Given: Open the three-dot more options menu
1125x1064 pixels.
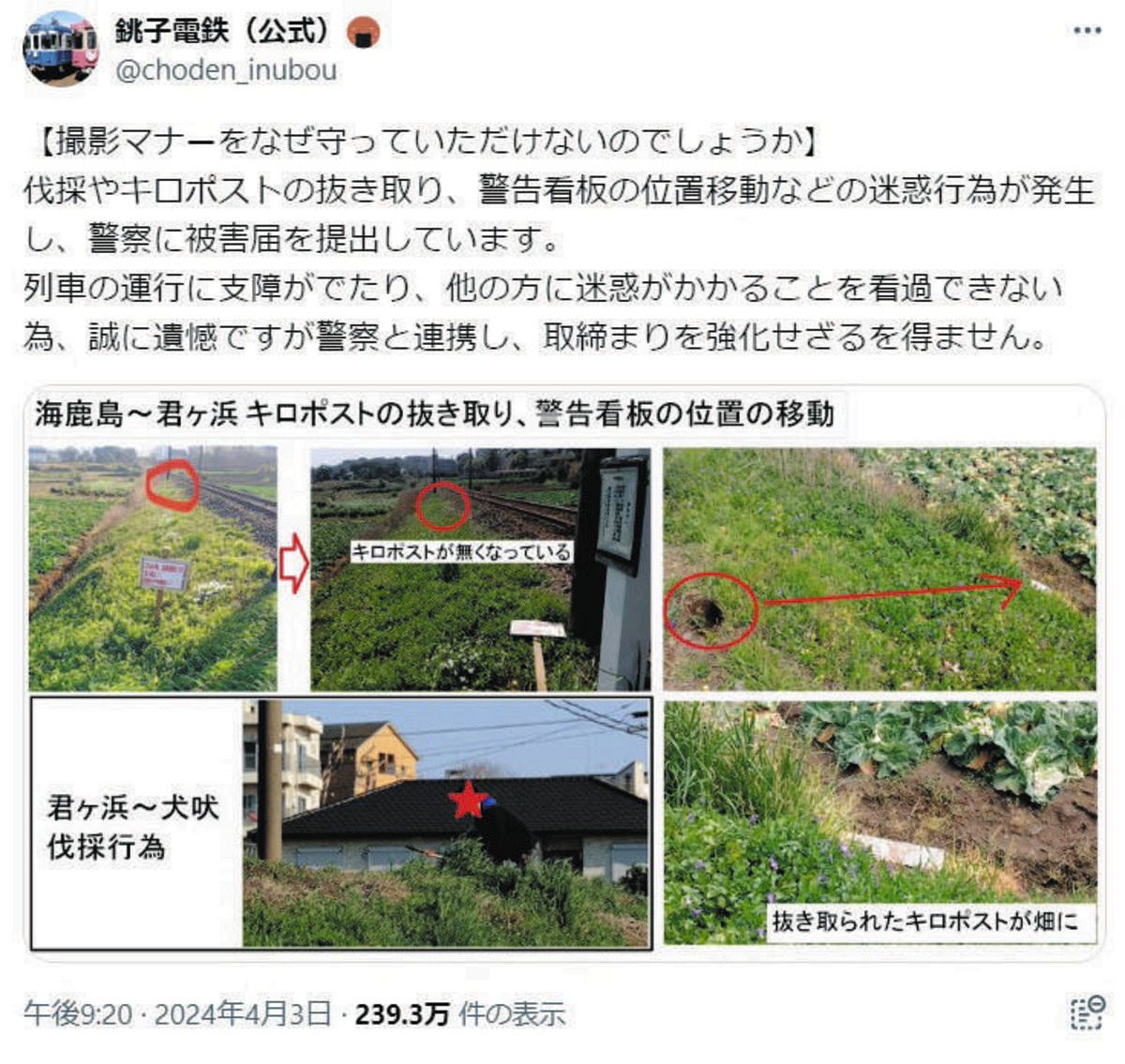Looking at the screenshot, I should [1087, 31].
